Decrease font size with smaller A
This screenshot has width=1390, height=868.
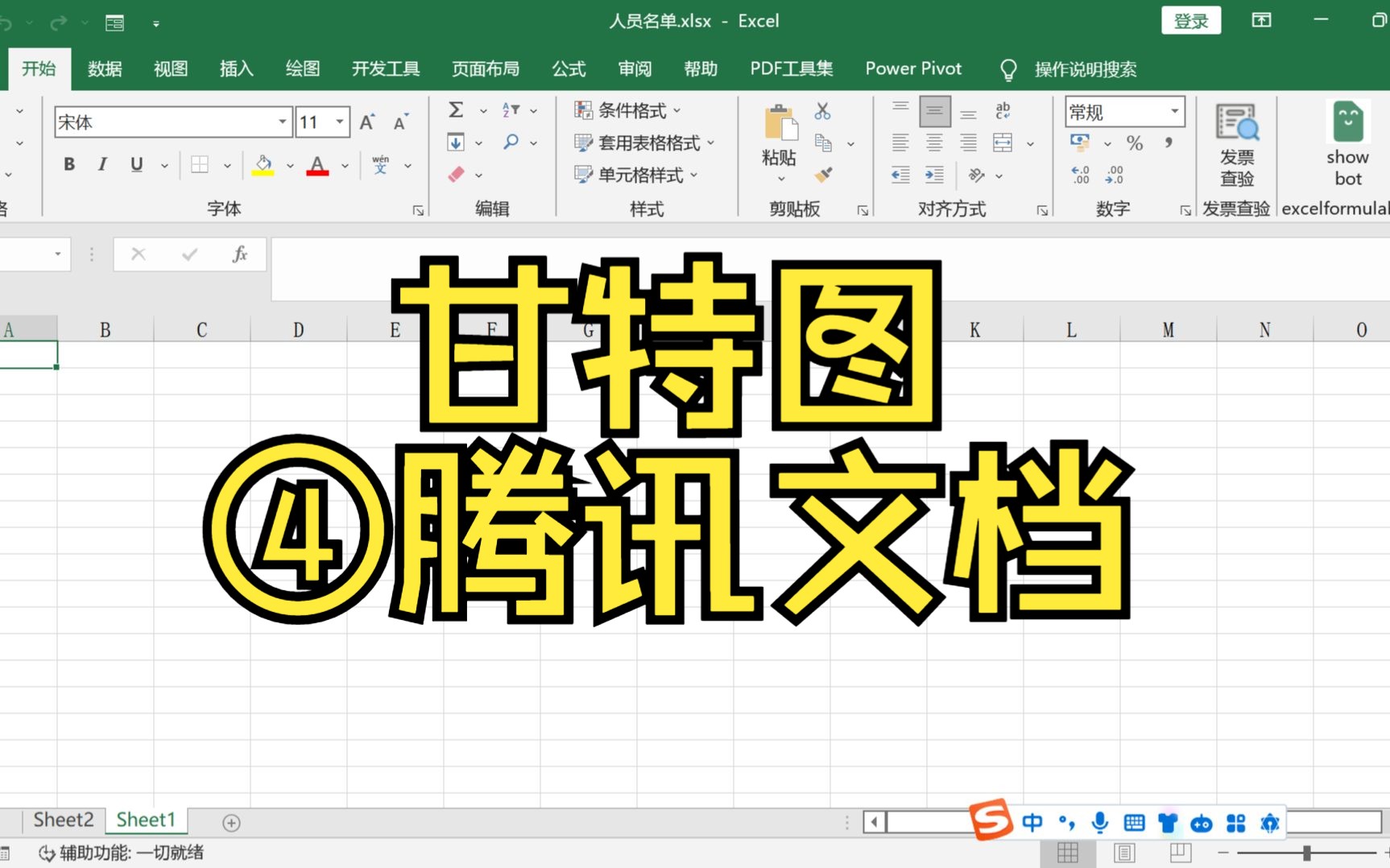[x=400, y=122]
